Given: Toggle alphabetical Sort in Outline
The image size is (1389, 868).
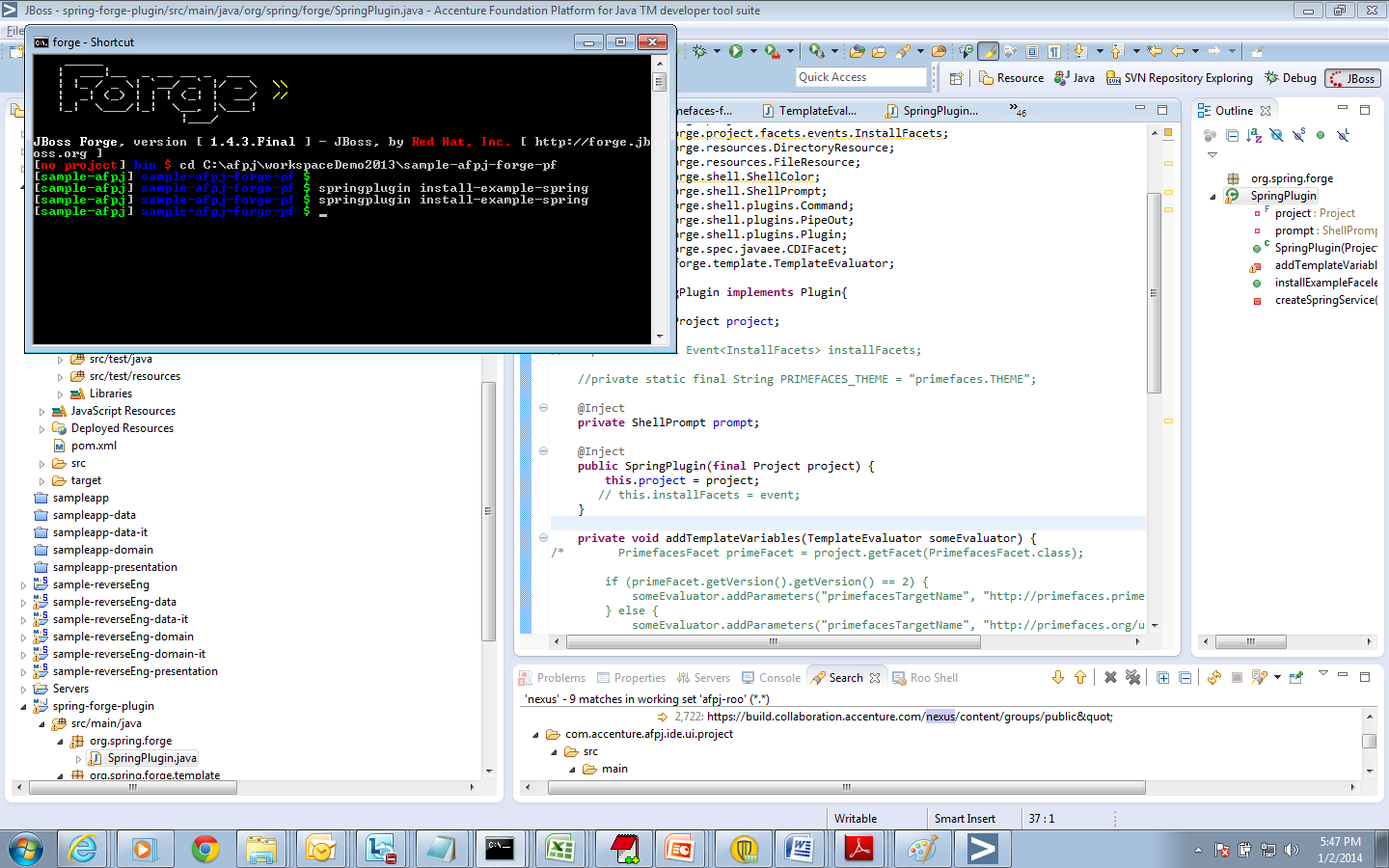Looking at the screenshot, I should [x=1254, y=135].
